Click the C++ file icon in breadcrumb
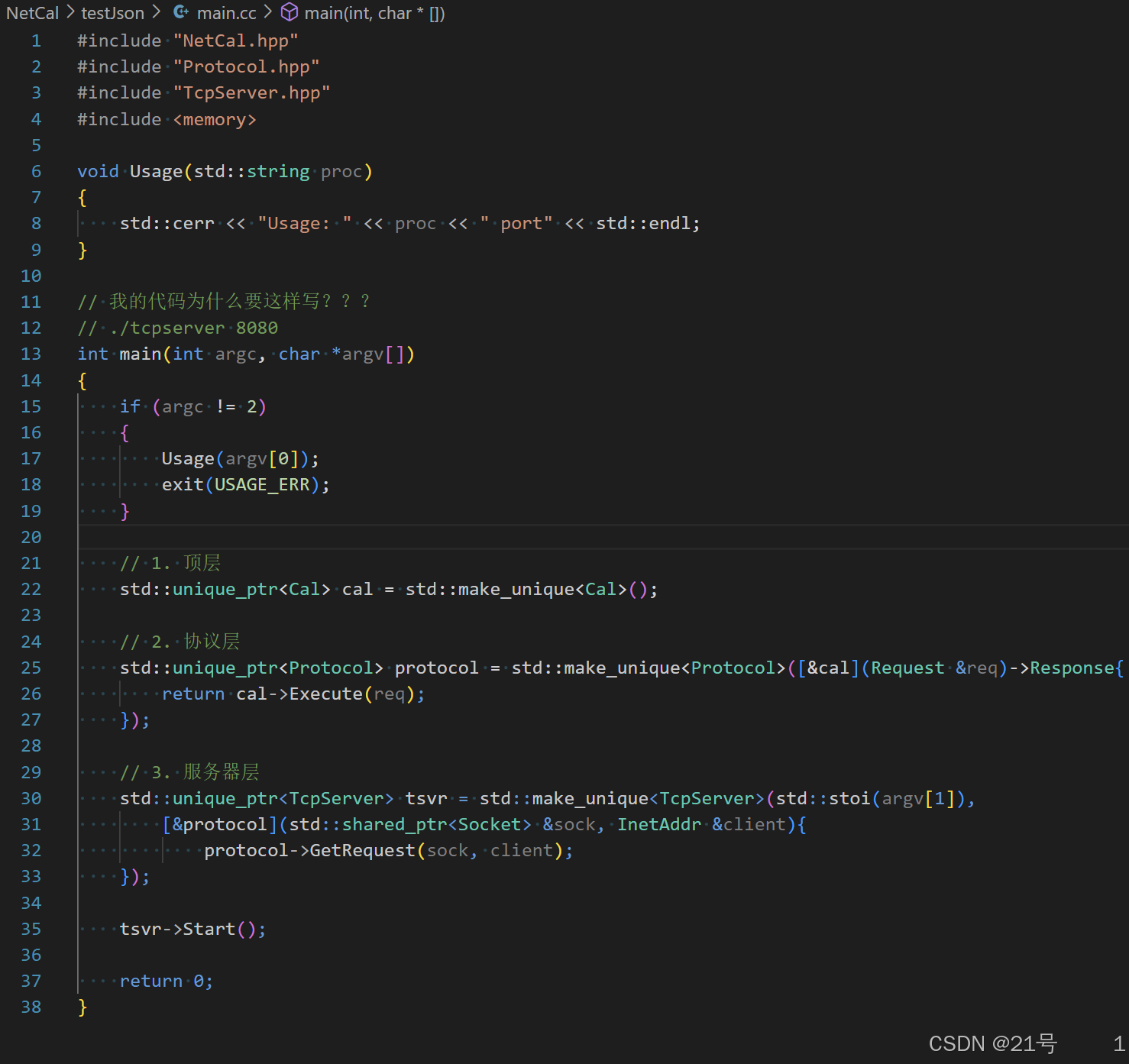This screenshot has height=1064, width=1129. click(181, 12)
